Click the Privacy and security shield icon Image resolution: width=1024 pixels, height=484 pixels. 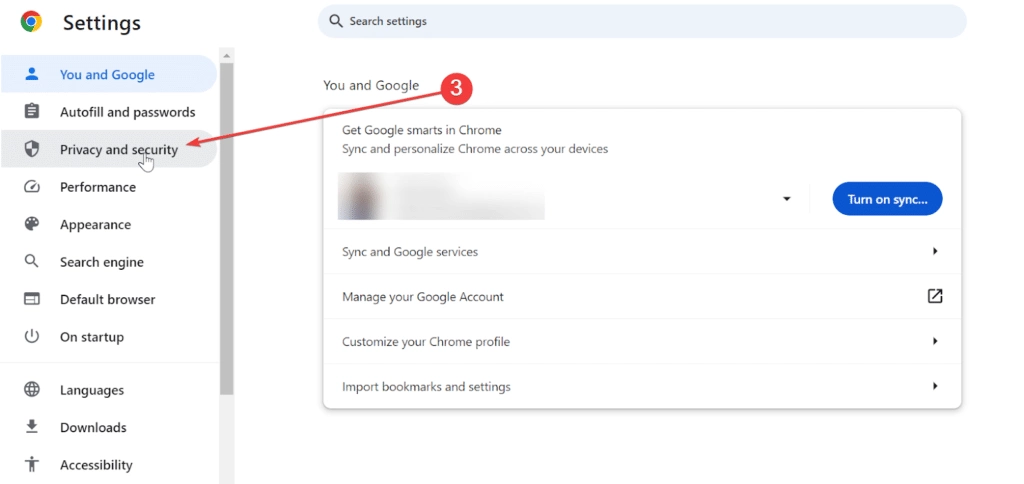pyautogui.click(x=31, y=149)
